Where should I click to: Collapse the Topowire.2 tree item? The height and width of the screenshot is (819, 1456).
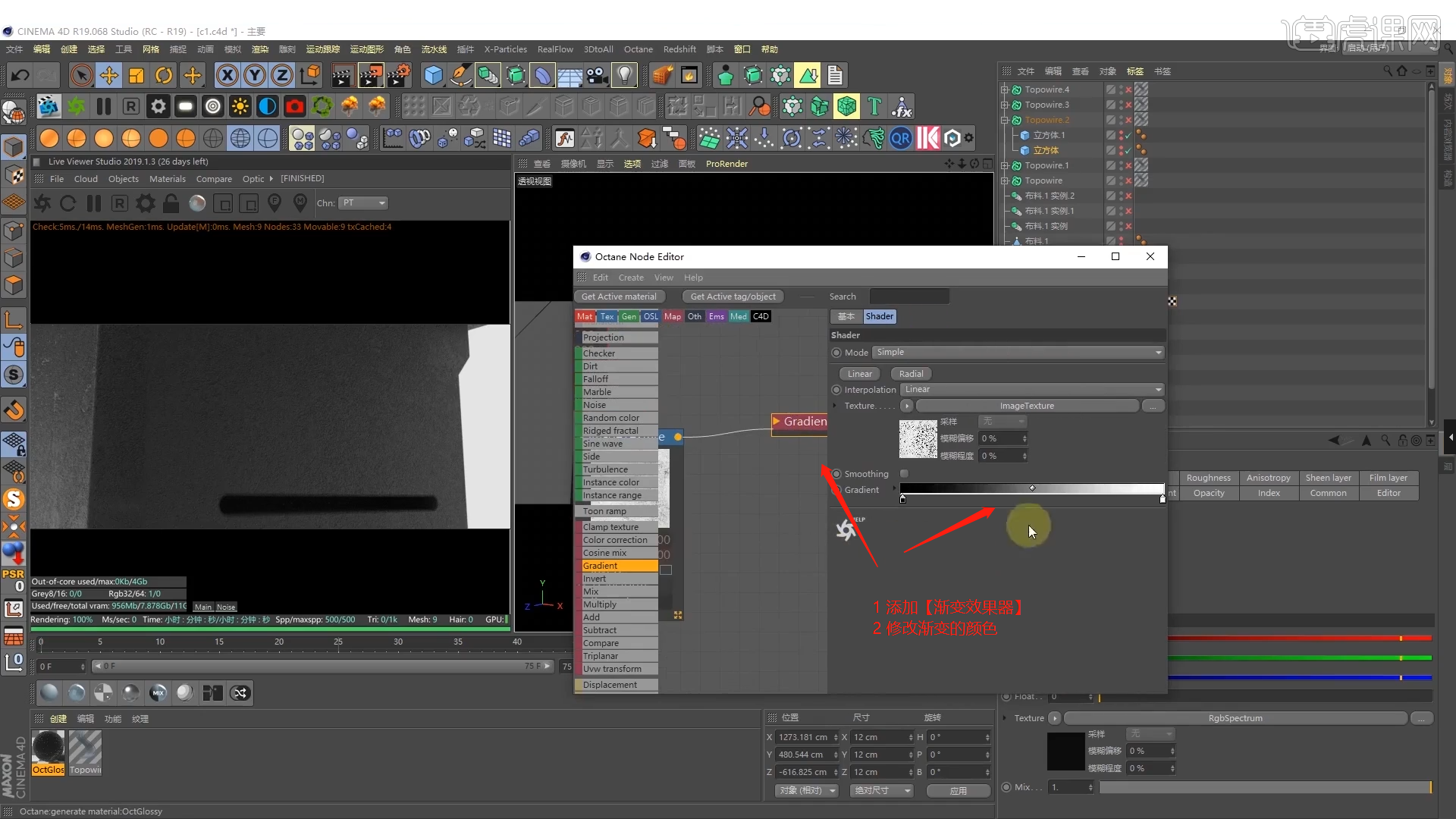tap(1005, 120)
